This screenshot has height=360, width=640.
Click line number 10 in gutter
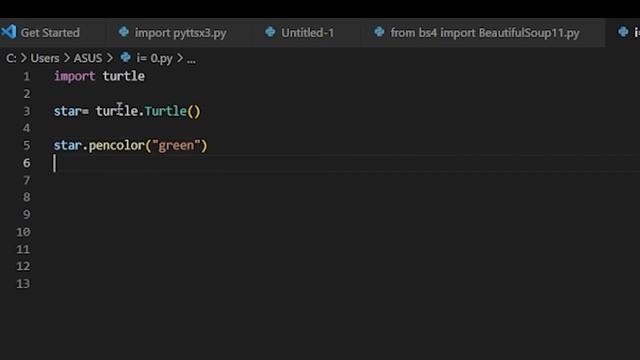coord(23,232)
